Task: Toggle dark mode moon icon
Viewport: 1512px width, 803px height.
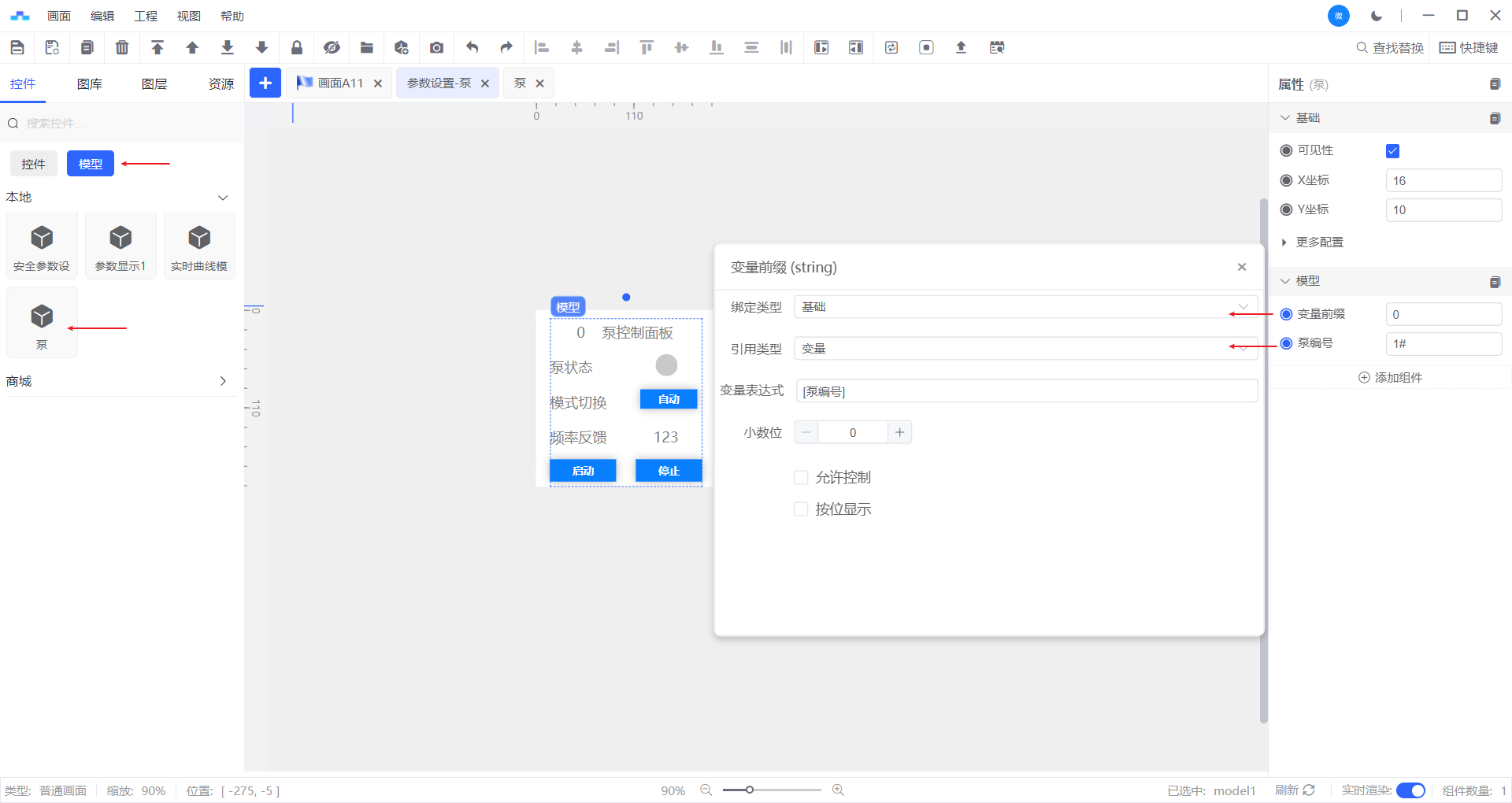Action: coord(1377,16)
